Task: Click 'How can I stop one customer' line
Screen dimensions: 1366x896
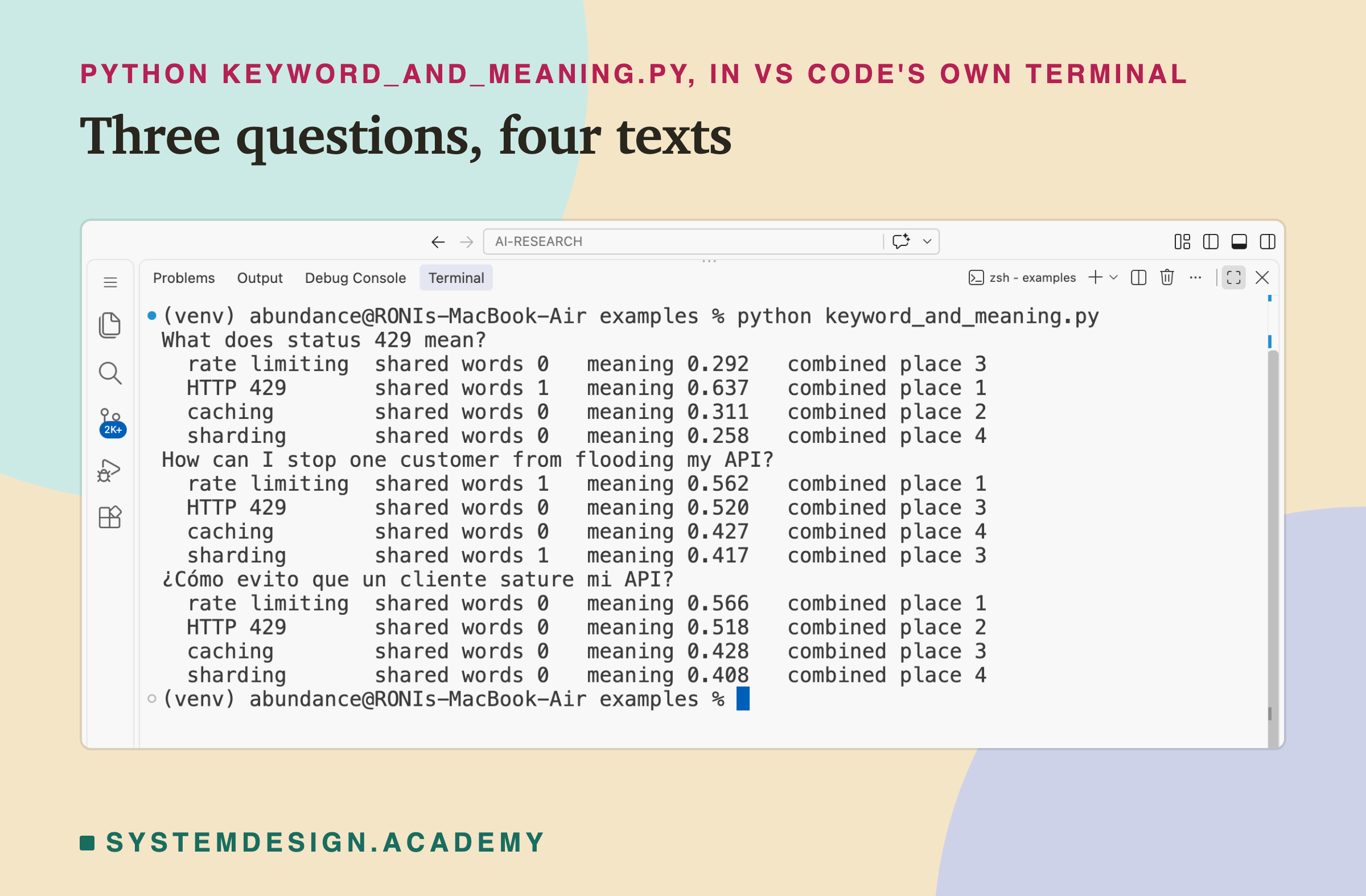Action: click(x=467, y=459)
